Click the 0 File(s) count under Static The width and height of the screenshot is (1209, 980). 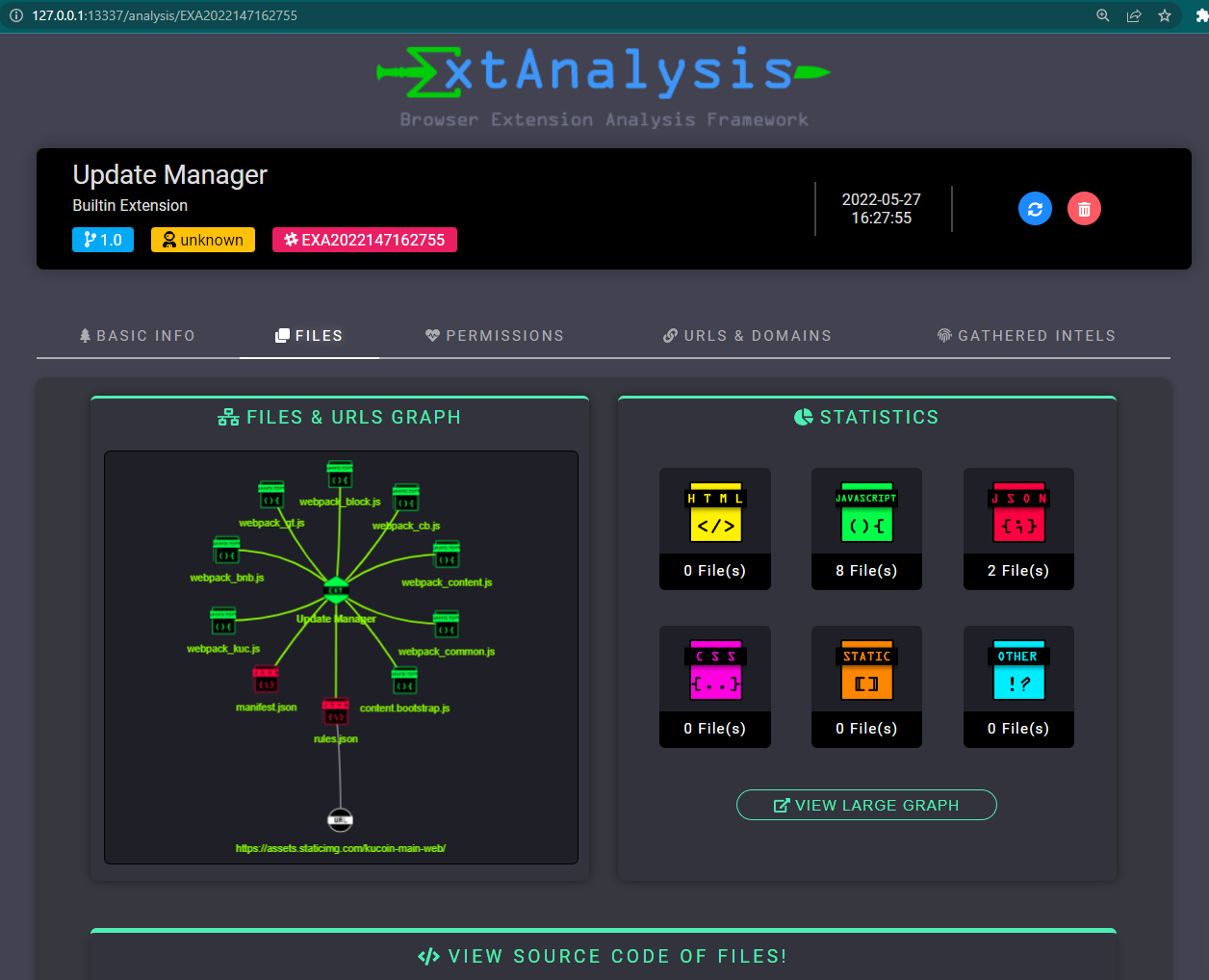866,729
